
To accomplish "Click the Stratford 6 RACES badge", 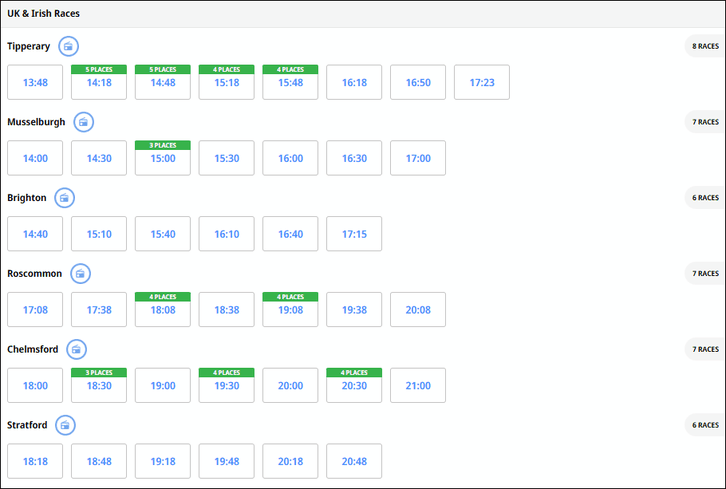I will click(x=705, y=425).
